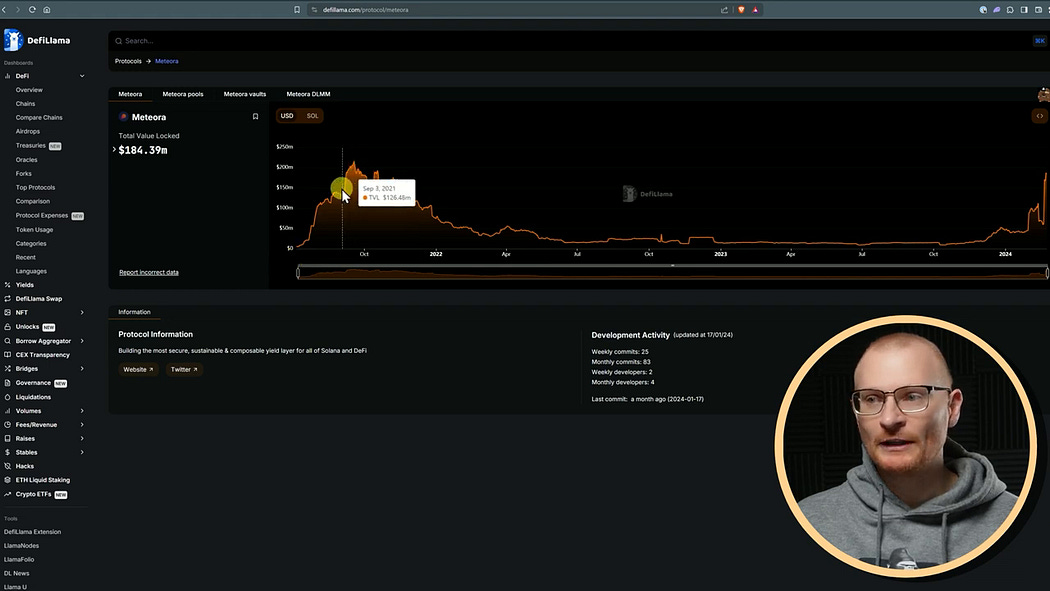Click the left handle of chart range slider
Viewport: 1050px width, 591px height.
pyautogui.click(x=298, y=272)
